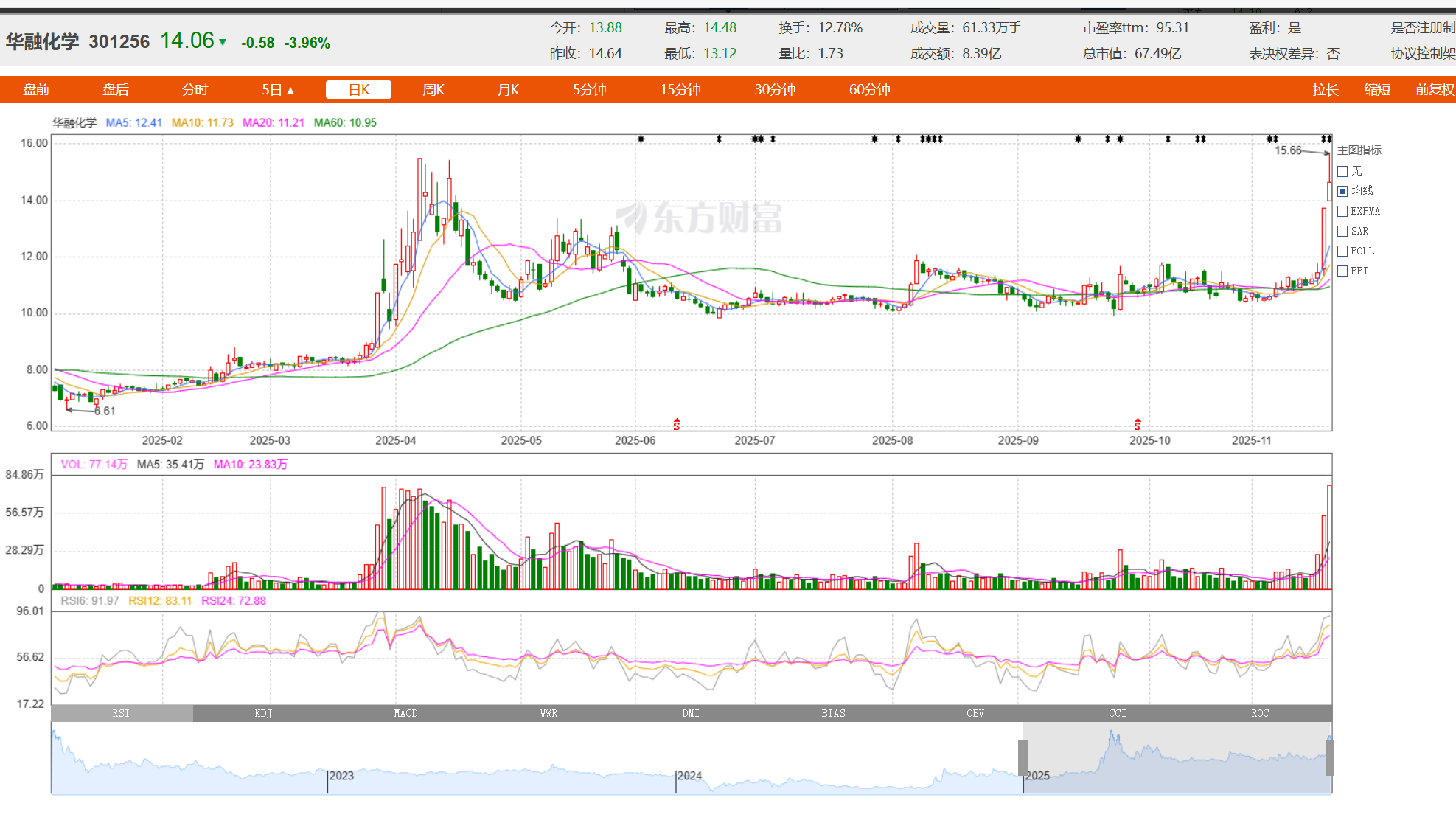Switch to the 周K weekly chart tab
The width and height of the screenshot is (1456, 837).
[x=433, y=89]
